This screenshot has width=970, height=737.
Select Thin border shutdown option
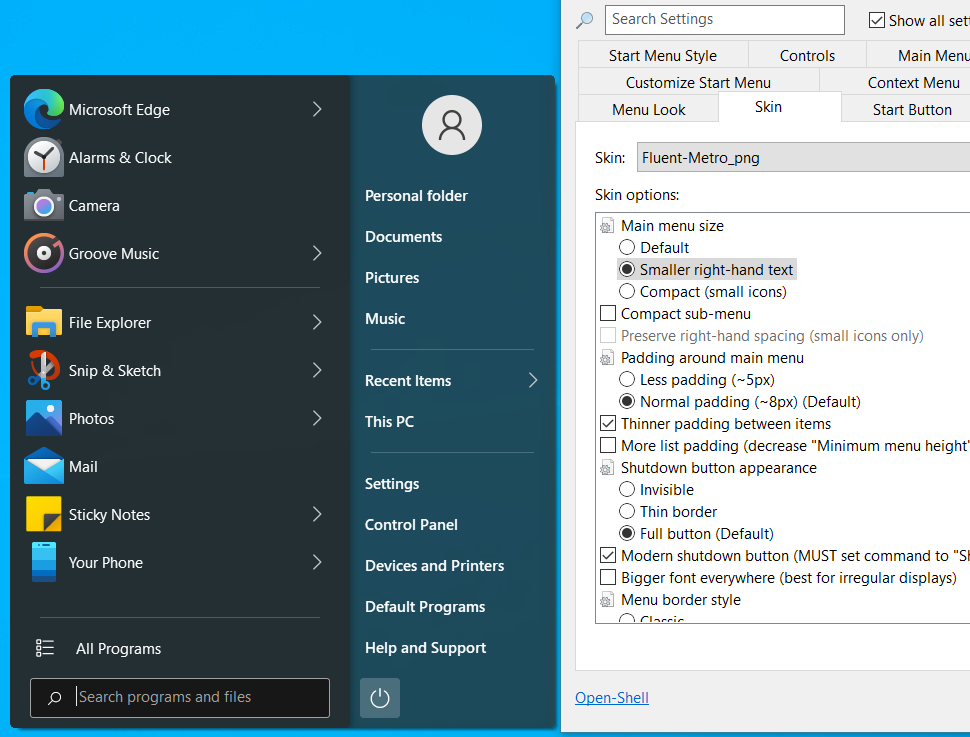627,512
